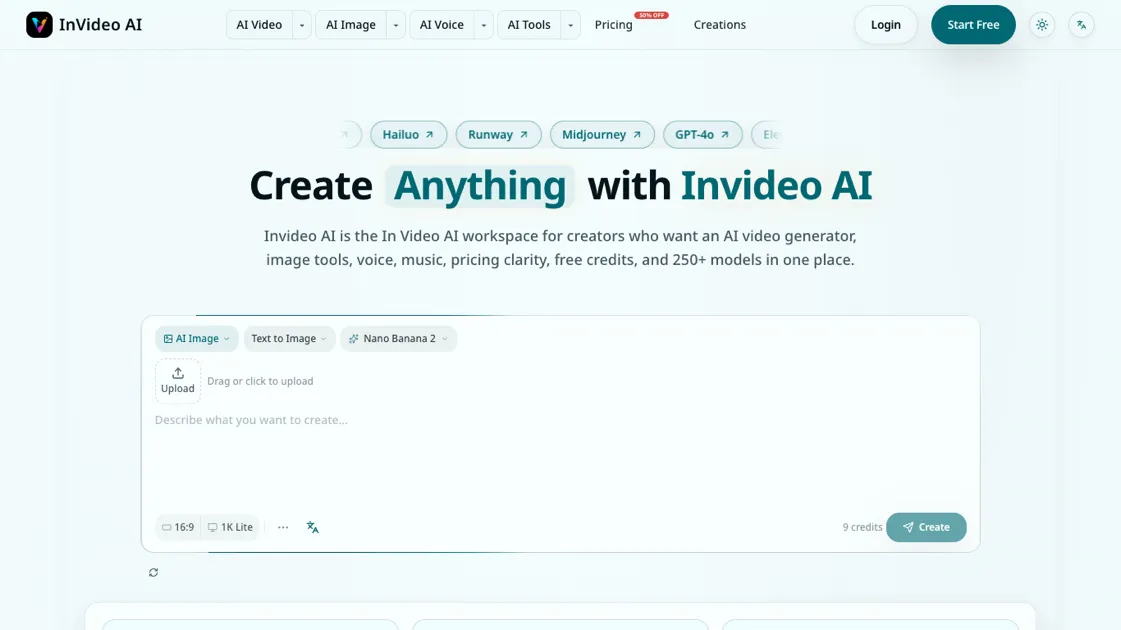Open the three-dots more options
This screenshot has height=630, width=1121.
(283, 527)
